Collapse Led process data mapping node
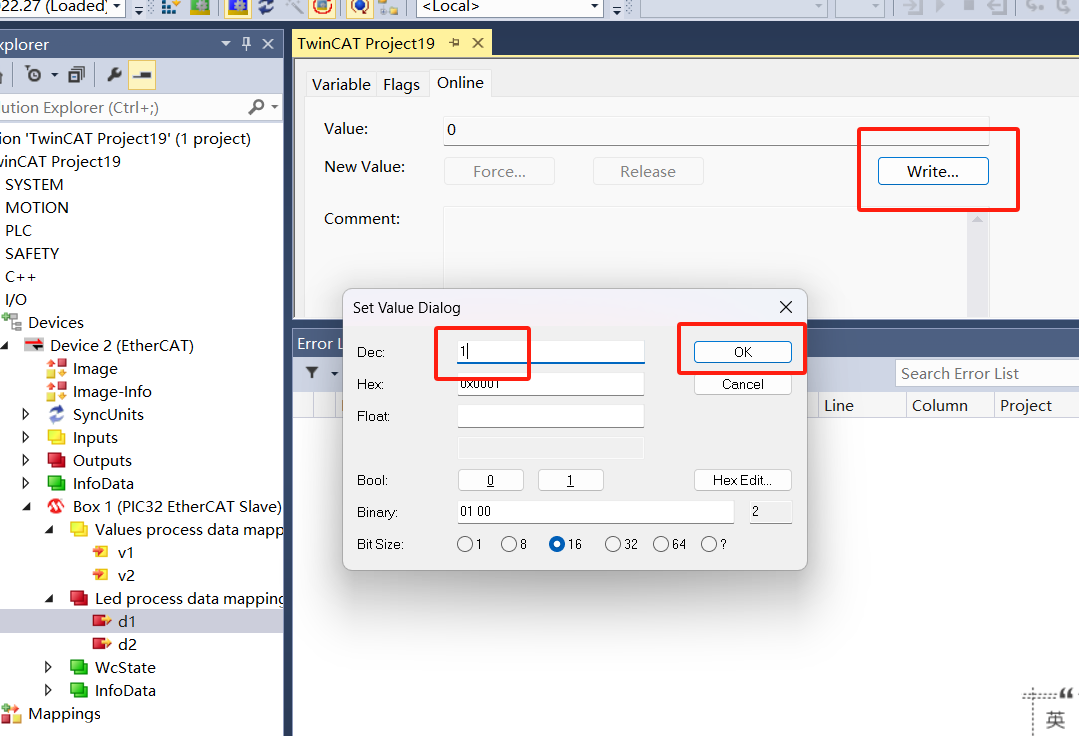The height and width of the screenshot is (736, 1079). pyautogui.click(x=49, y=598)
